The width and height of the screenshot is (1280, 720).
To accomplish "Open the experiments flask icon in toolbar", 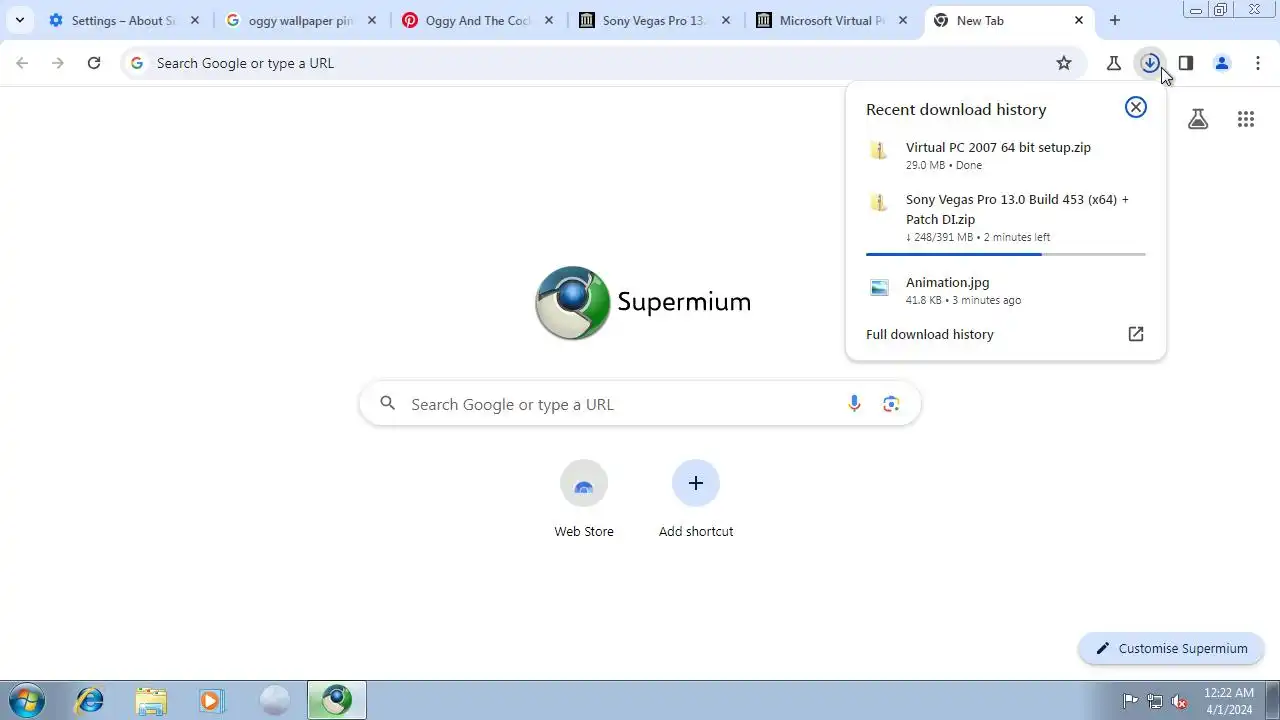I will (x=1114, y=63).
